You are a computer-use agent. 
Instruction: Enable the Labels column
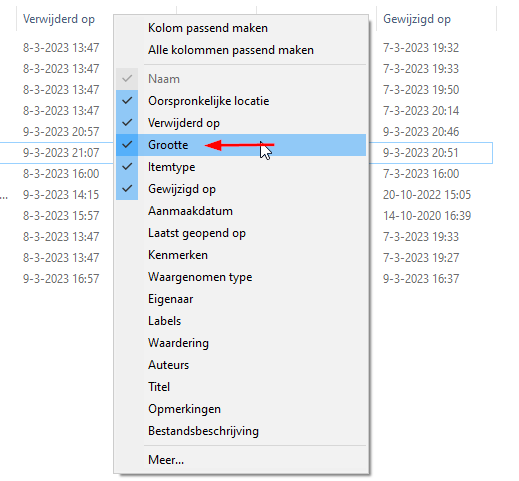coord(241,321)
